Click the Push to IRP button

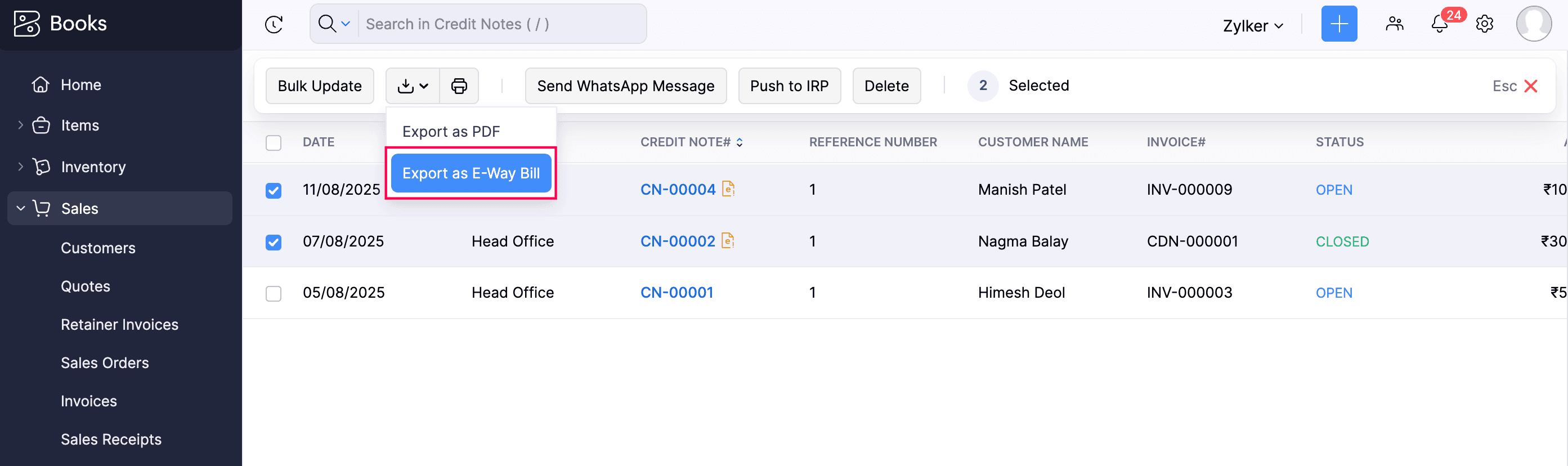click(789, 86)
